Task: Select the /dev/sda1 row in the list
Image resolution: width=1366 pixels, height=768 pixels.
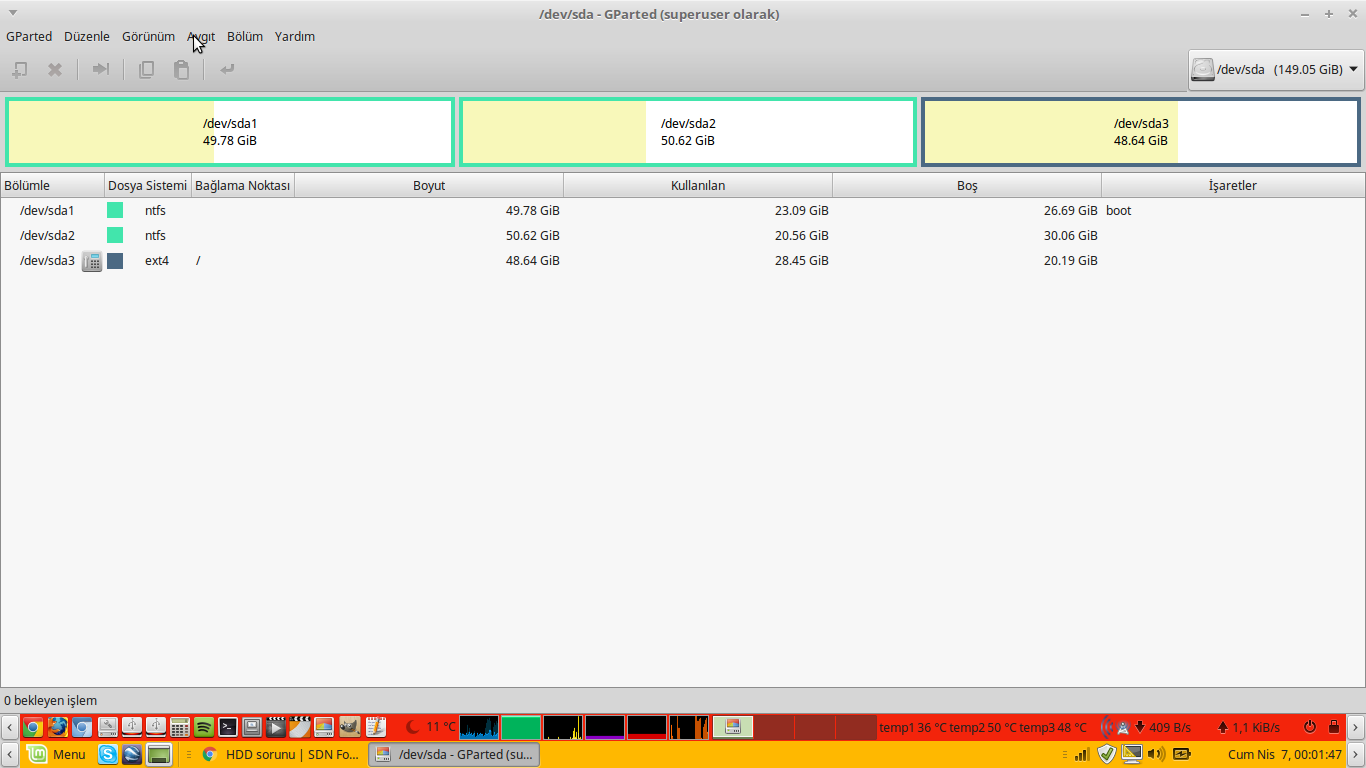Action: point(683,210)
